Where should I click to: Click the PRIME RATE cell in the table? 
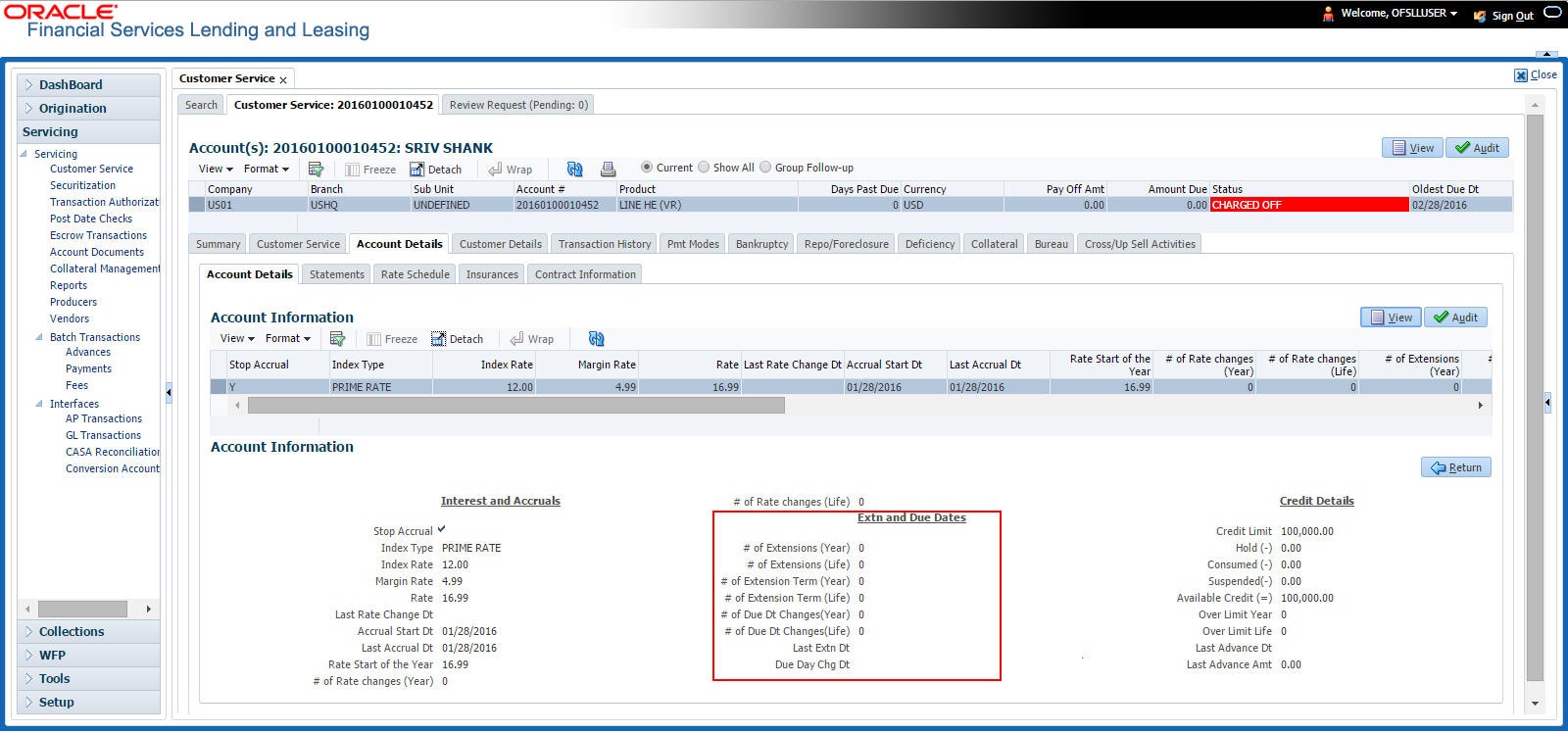380,387
